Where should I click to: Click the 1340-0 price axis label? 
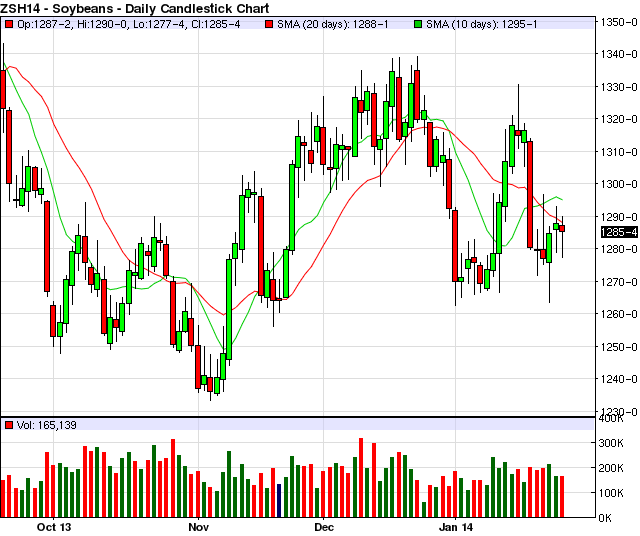[x=619, y=54]
